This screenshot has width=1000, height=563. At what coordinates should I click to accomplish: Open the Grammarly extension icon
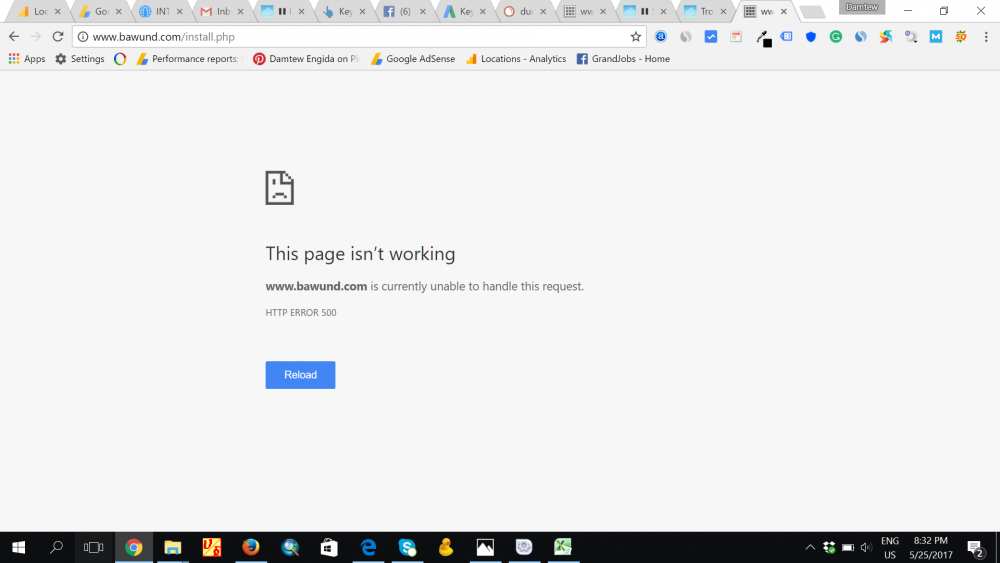[835, 37]
